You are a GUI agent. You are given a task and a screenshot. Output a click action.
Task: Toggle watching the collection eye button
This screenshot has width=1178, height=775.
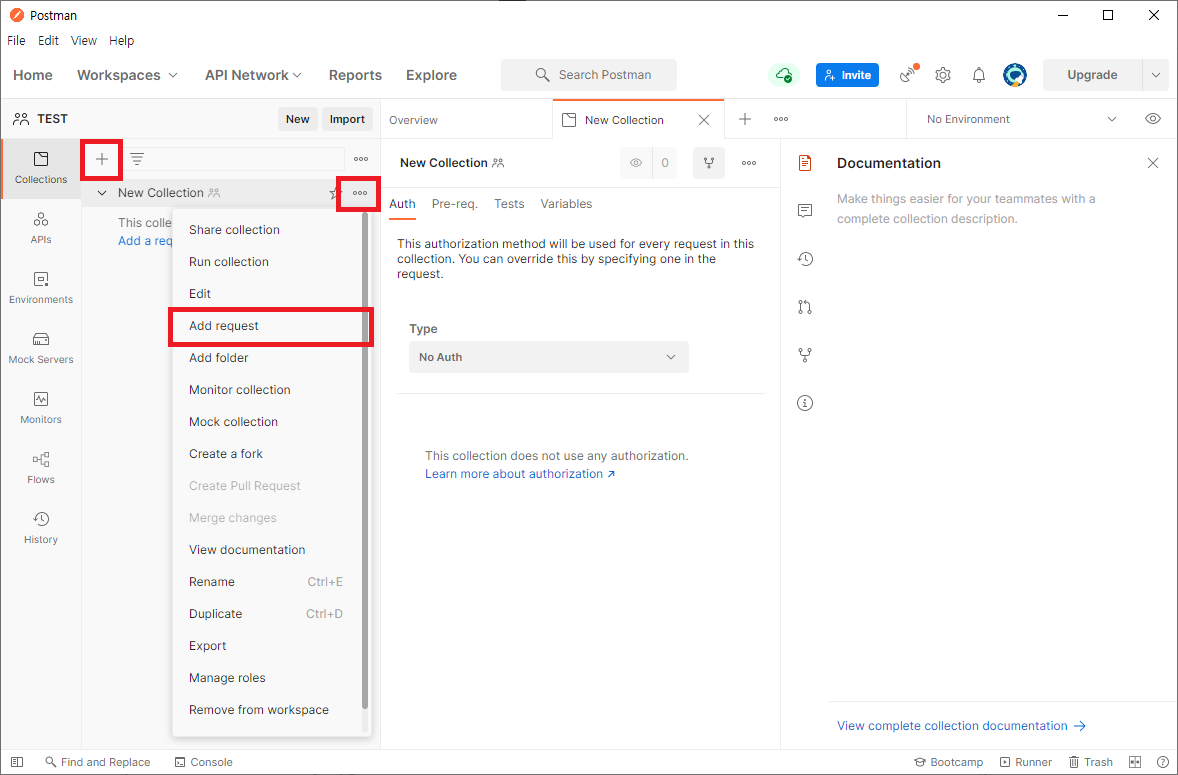(636, 163)
